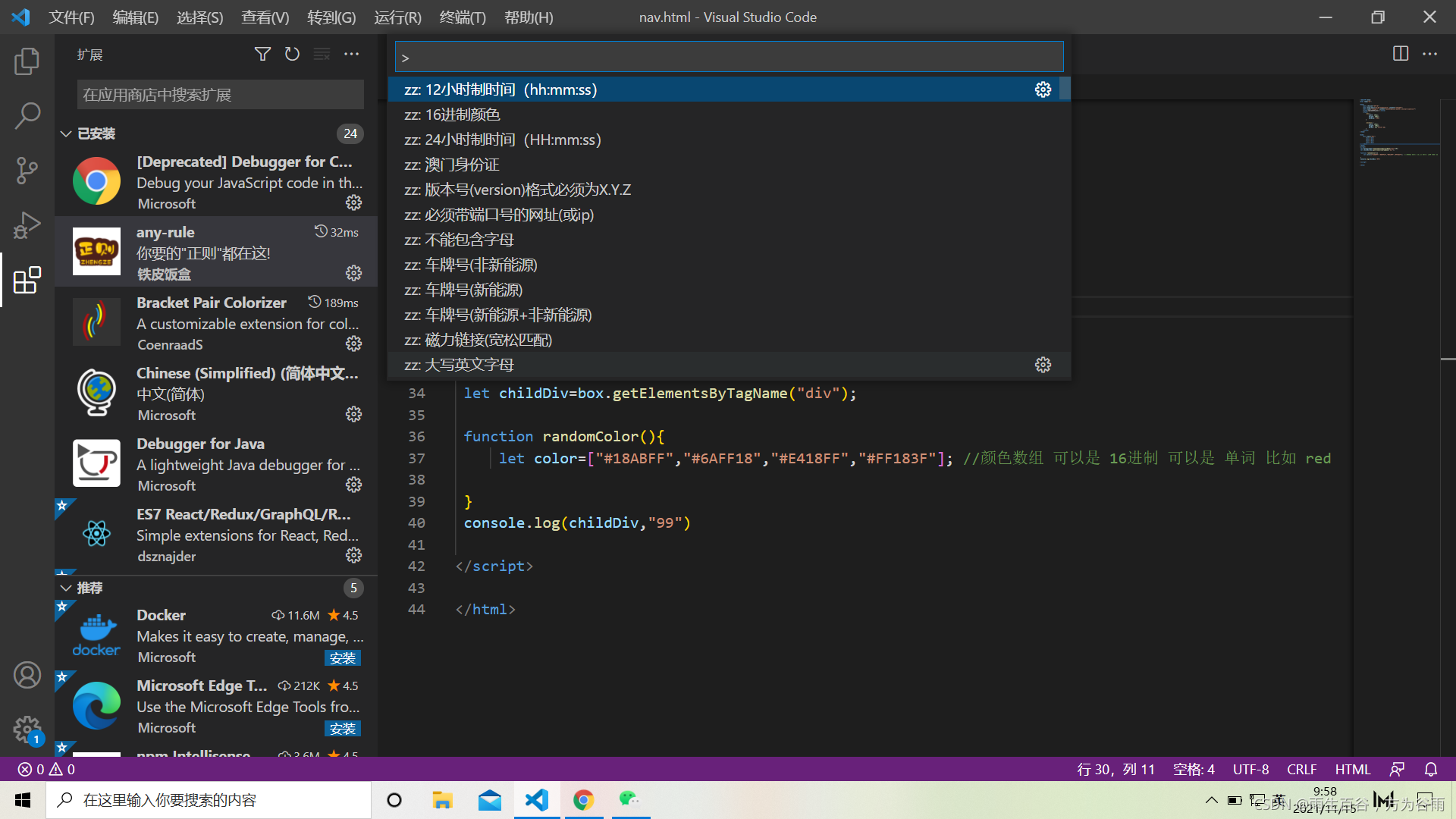Open gear for Bracket Pair Colorizer
Screen dimensions: 1456x819
(353, 344)
